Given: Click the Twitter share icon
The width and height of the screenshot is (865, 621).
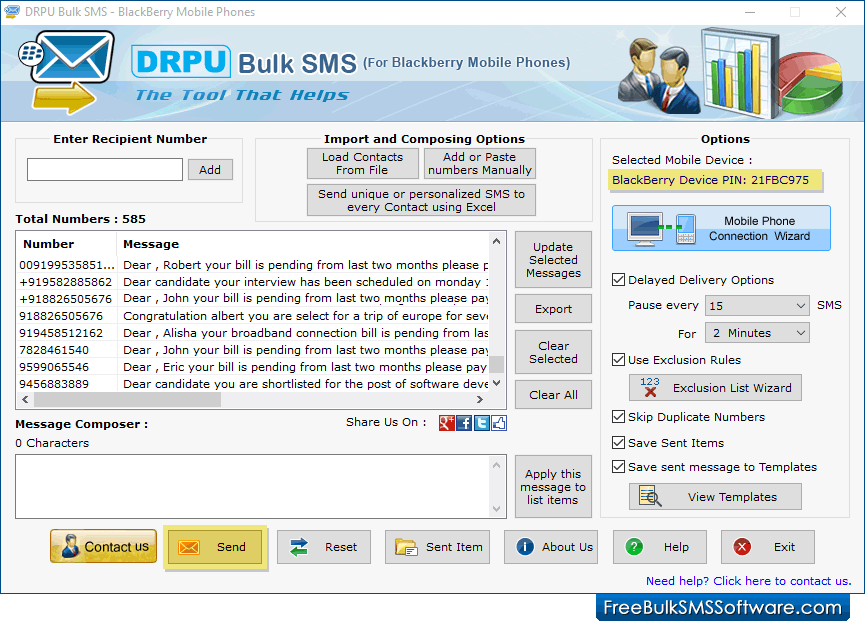Looking at the screenshot, I should point(481,422).
